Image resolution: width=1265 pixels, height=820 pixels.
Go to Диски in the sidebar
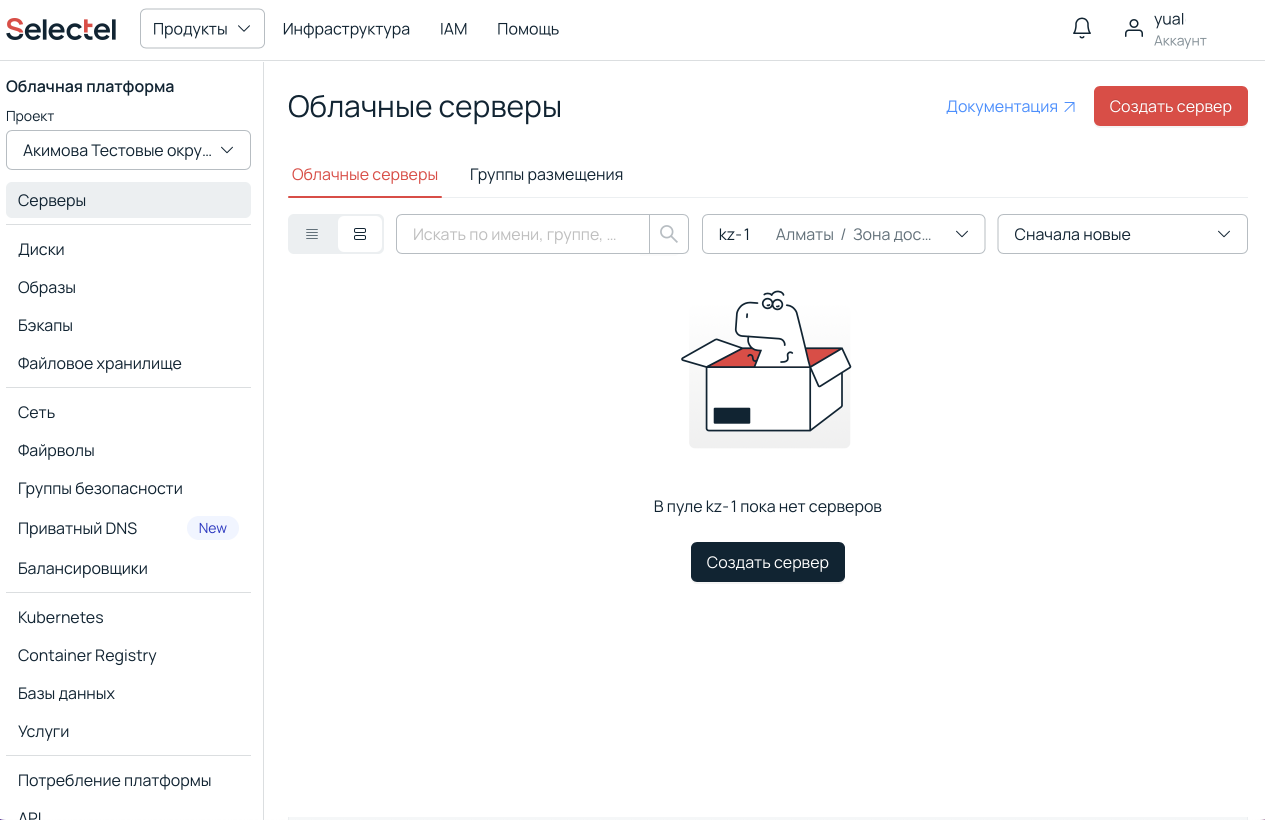click(x=128, y=249)
